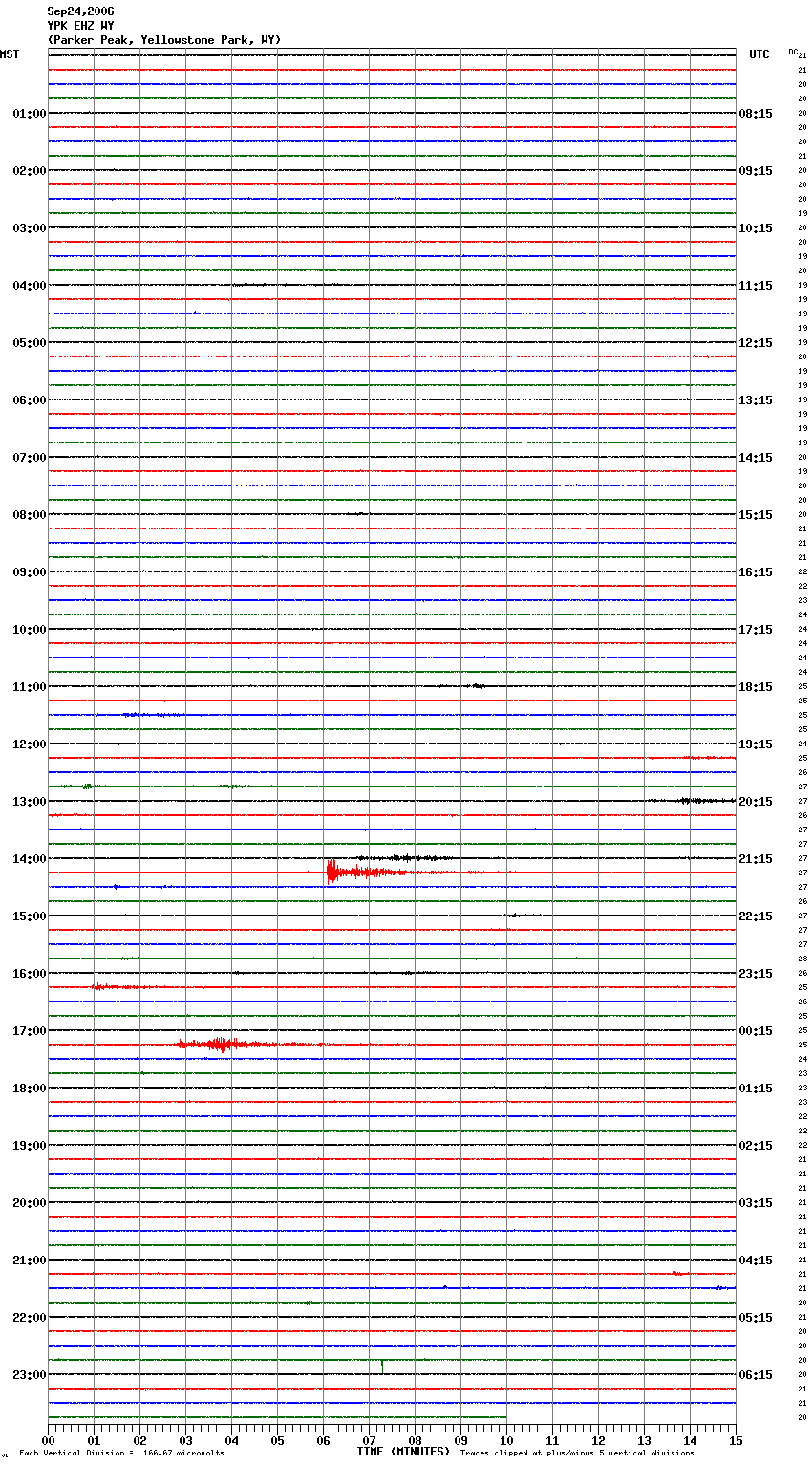Click minute tick label 12
The image size is (812, 1466).
pos(598,1440)
